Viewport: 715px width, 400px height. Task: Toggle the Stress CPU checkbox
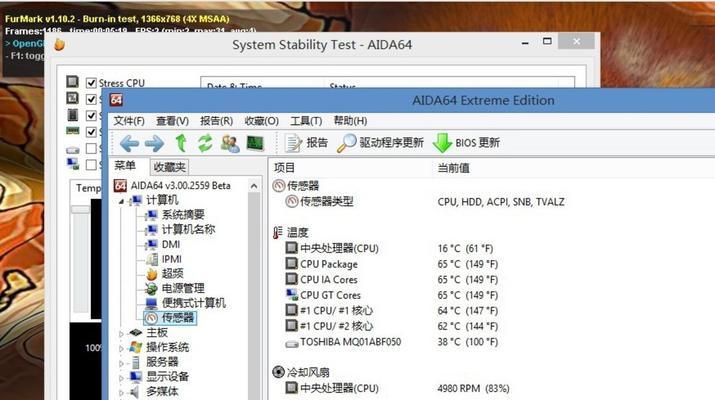click(91, 83)
